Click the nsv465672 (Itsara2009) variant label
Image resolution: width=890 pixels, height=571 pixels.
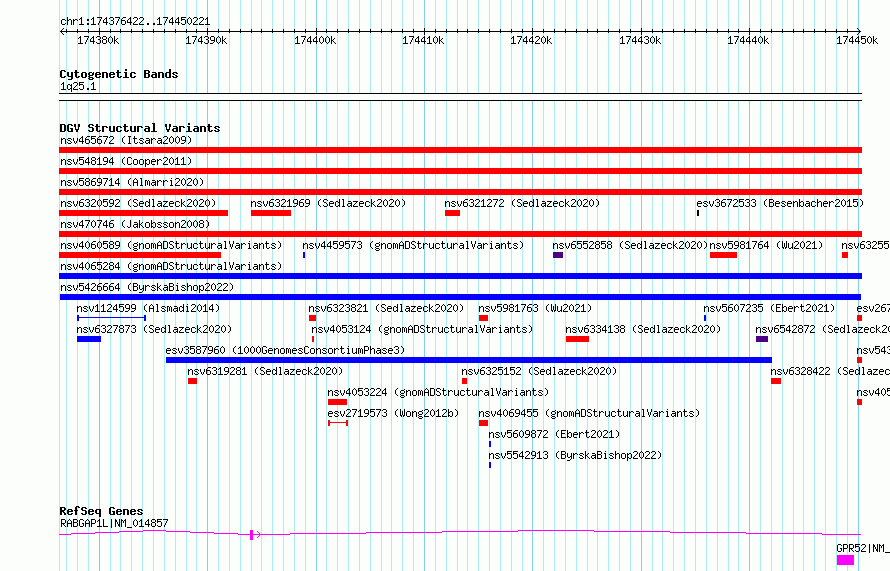coord(126,140)
